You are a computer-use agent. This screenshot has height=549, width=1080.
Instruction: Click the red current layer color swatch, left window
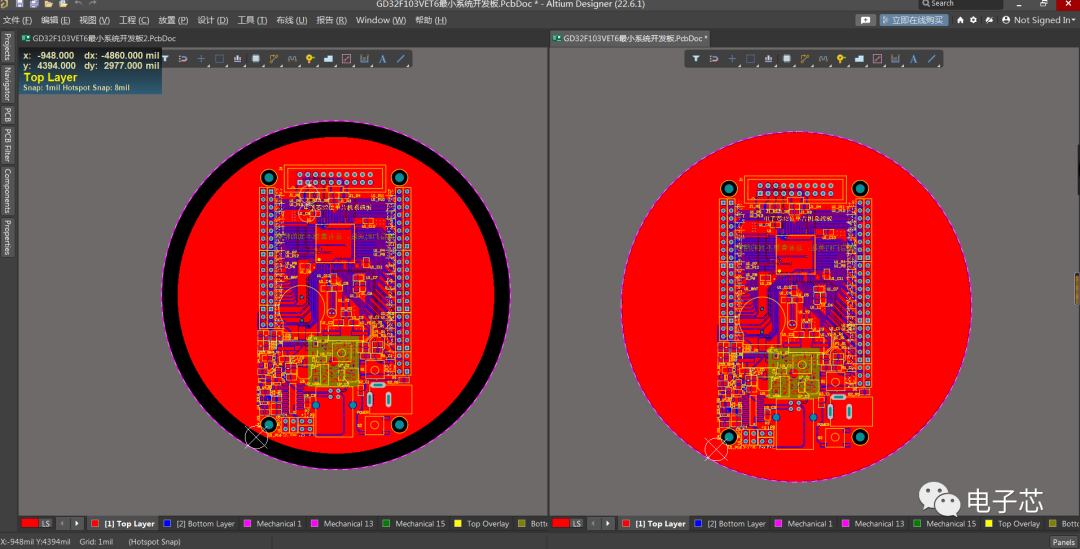coord(30,524)
